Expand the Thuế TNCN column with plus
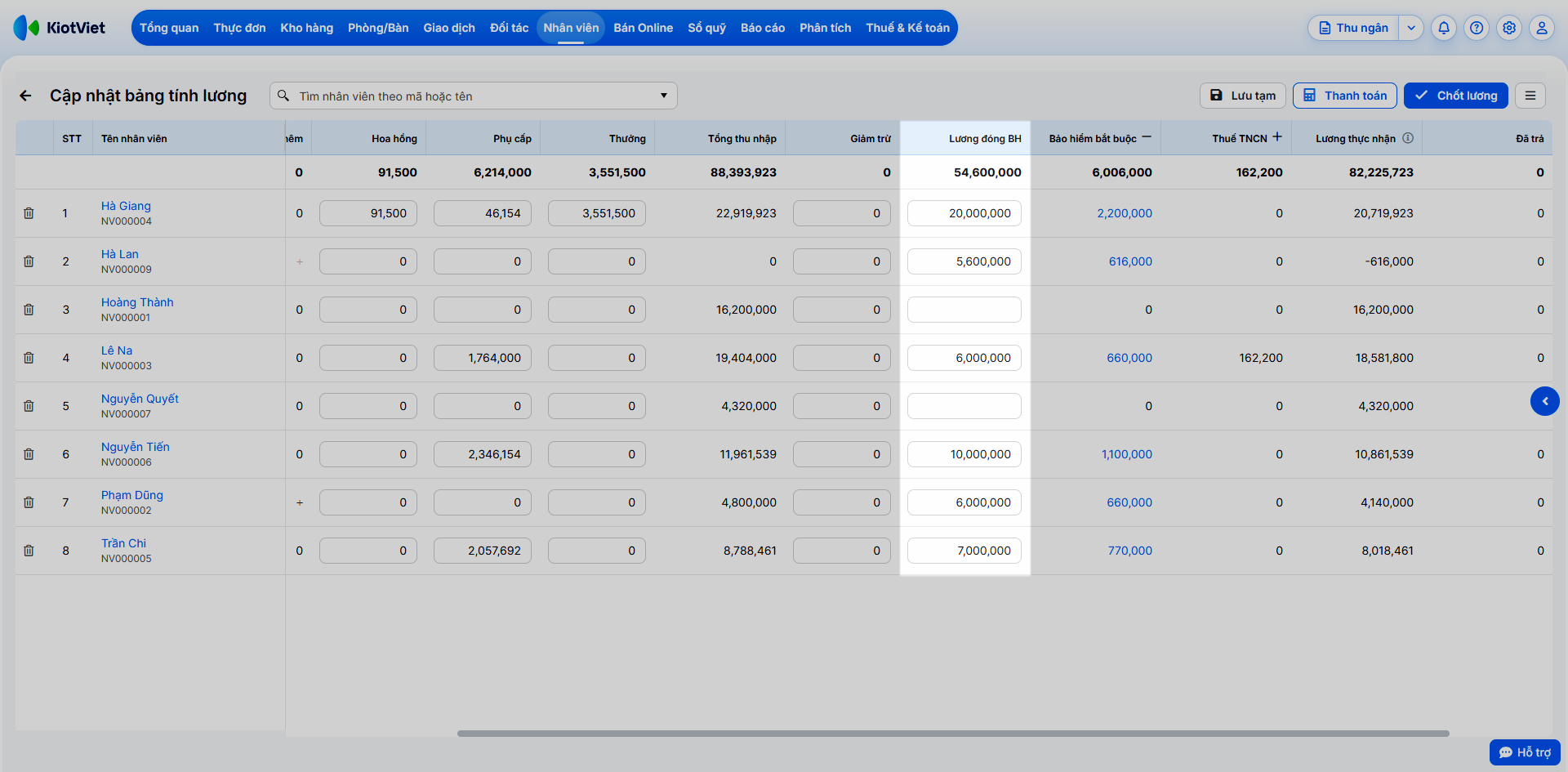Screen dimensions: 1568x772 coord(1277,137)
